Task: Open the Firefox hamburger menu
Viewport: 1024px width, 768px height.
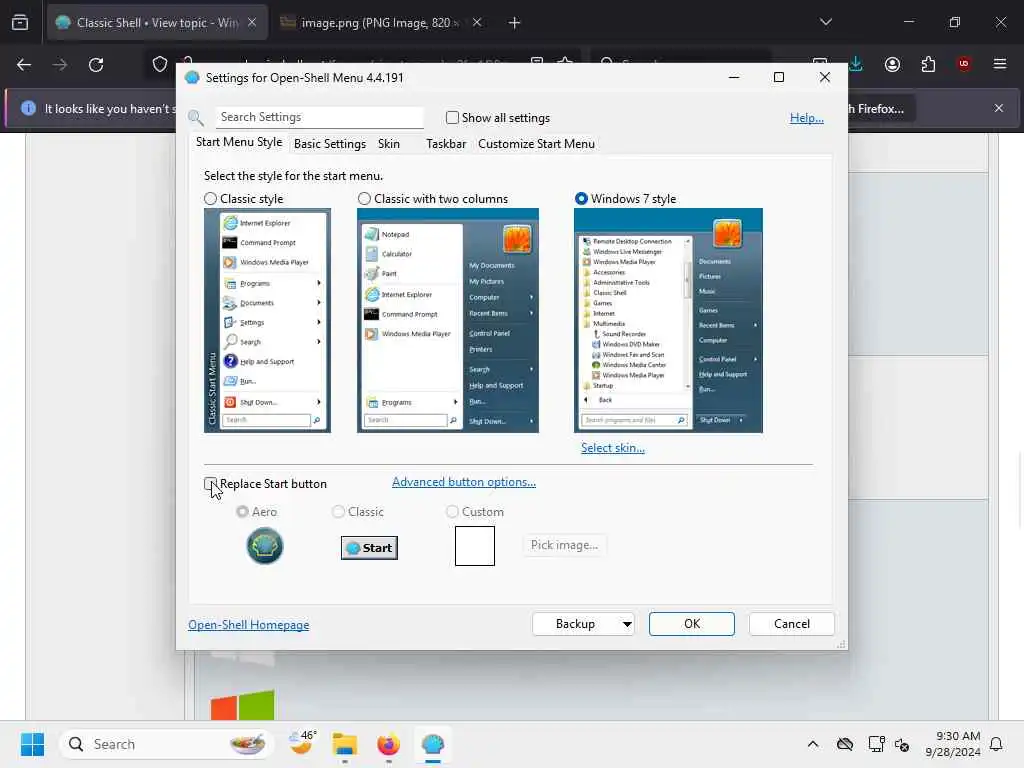Action: click(x=1000, y=64)
